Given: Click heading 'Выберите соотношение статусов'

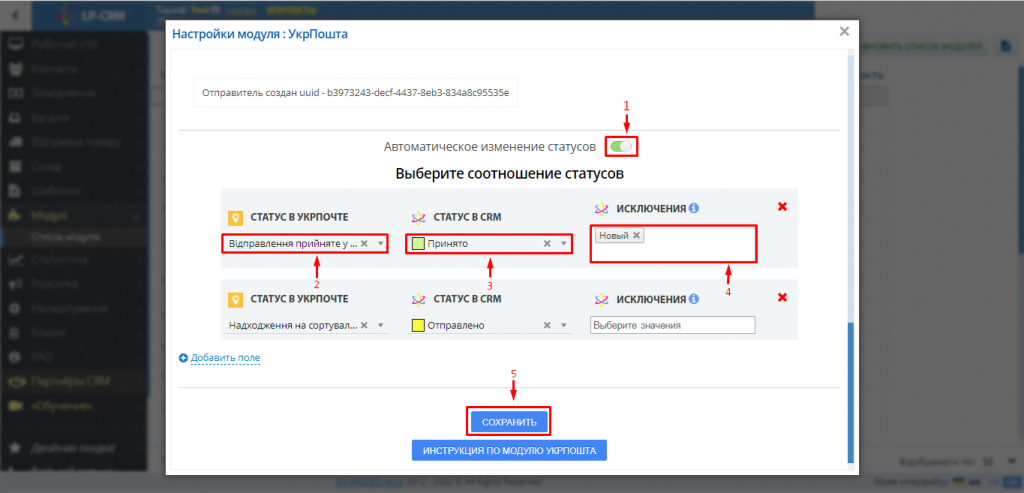Looking at the screenshot, I should click(509, 174).
